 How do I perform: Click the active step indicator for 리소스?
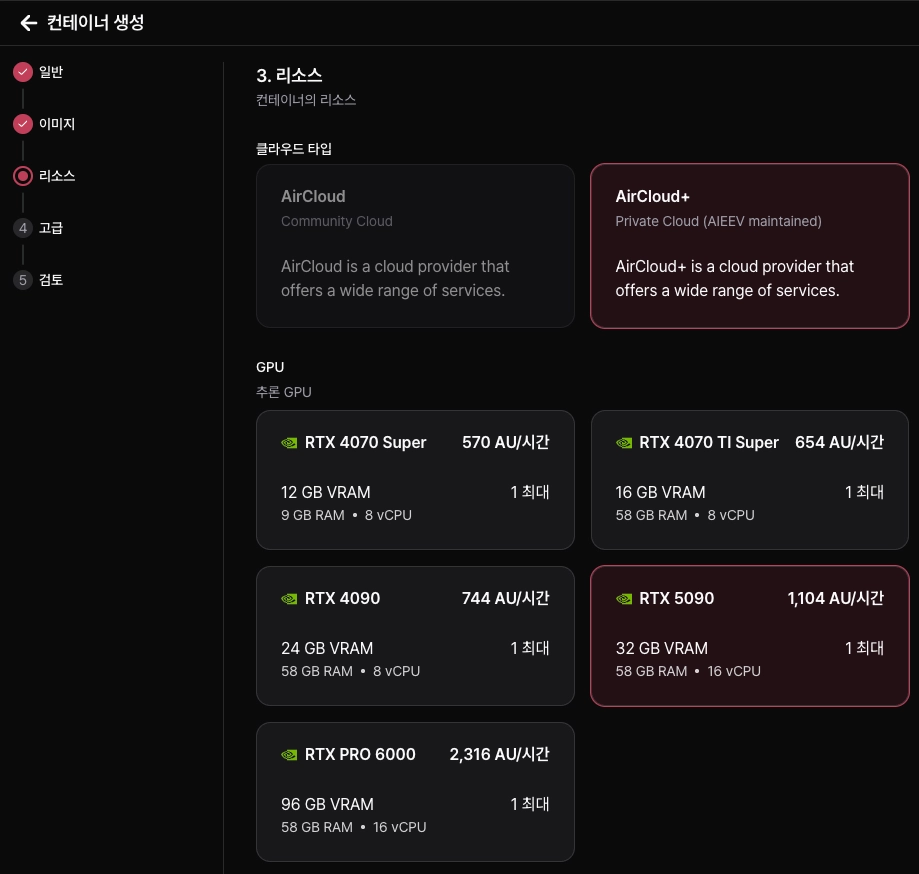point(23,176)
